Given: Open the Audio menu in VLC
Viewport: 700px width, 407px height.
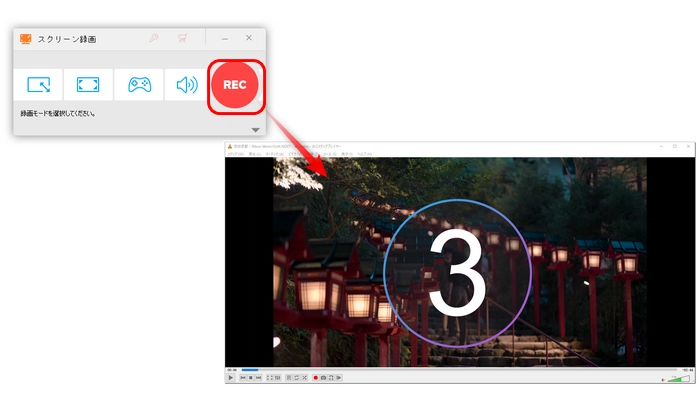Looking at the screenshot, I should pyautogui.click(x=275, y=154).
